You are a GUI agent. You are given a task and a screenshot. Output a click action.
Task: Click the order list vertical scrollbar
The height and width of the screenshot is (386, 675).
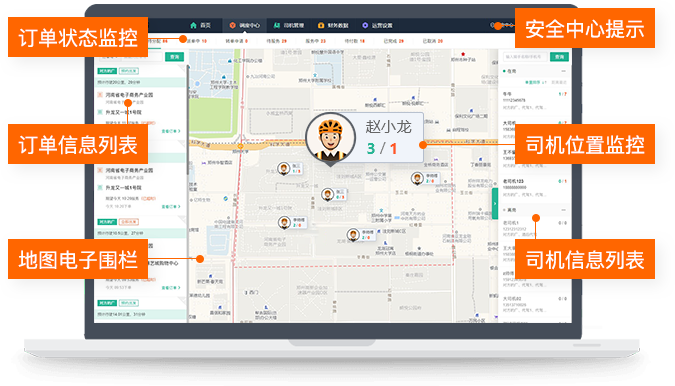pos(187,120)
